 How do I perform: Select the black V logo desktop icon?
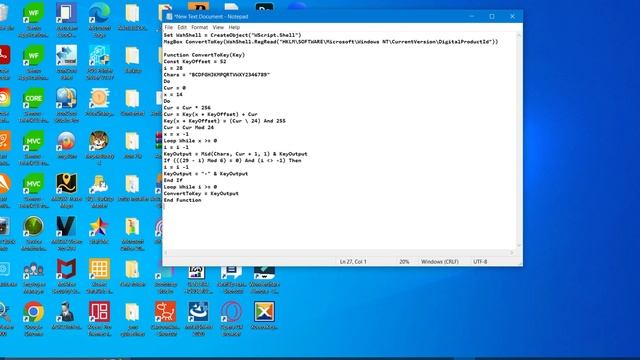66,227
